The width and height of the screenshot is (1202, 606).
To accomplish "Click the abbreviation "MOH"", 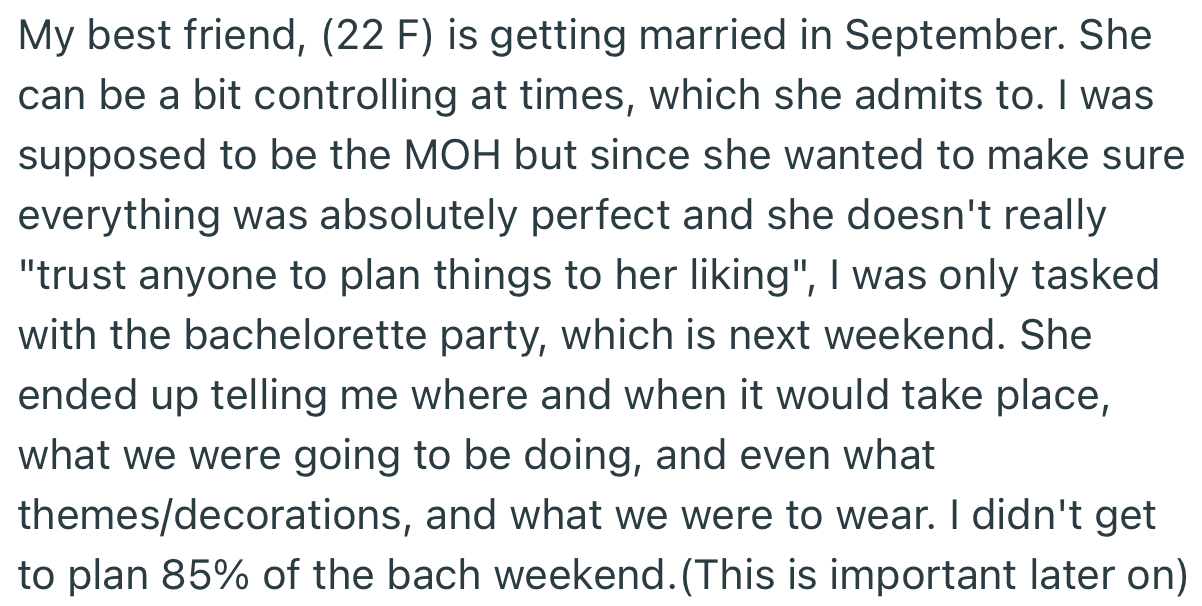I will pos(455,156).
